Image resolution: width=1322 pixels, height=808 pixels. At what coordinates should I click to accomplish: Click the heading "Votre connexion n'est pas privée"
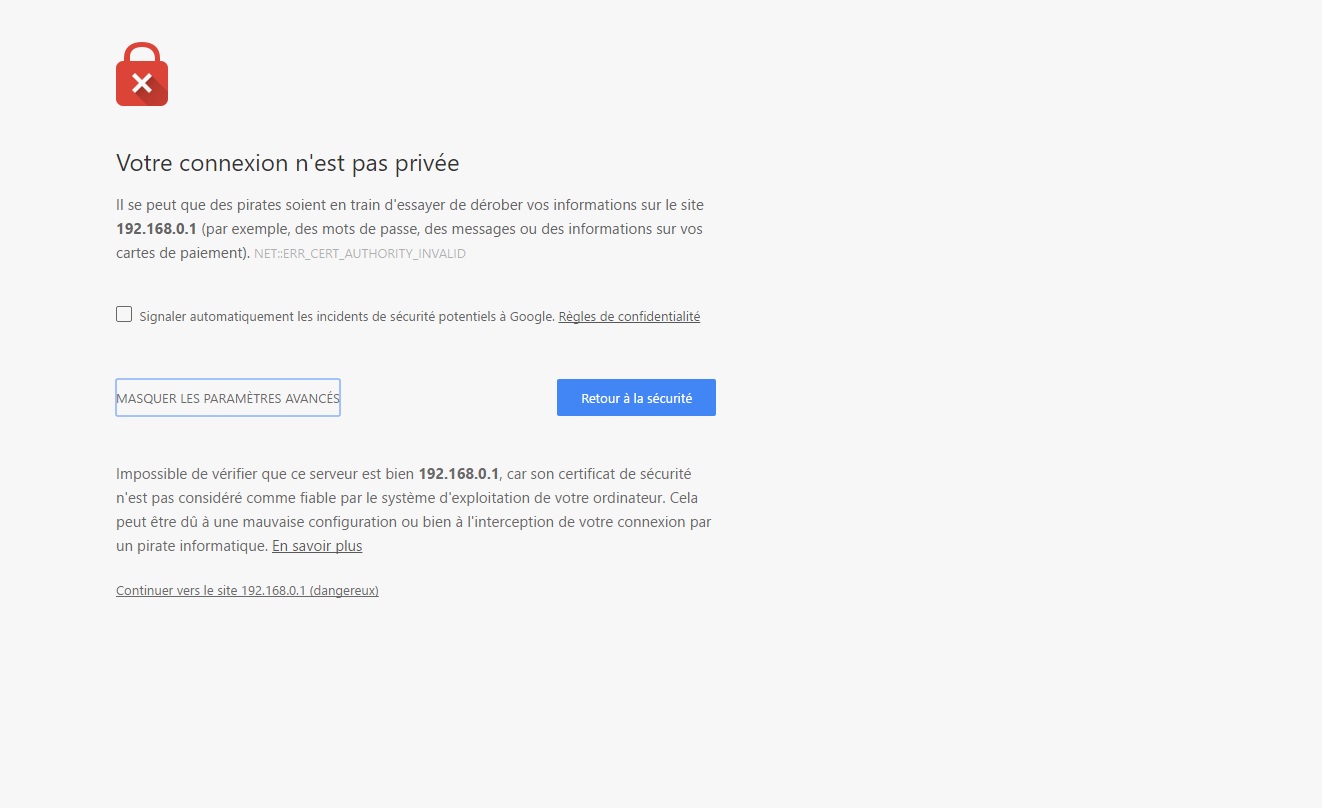[287, 163]
